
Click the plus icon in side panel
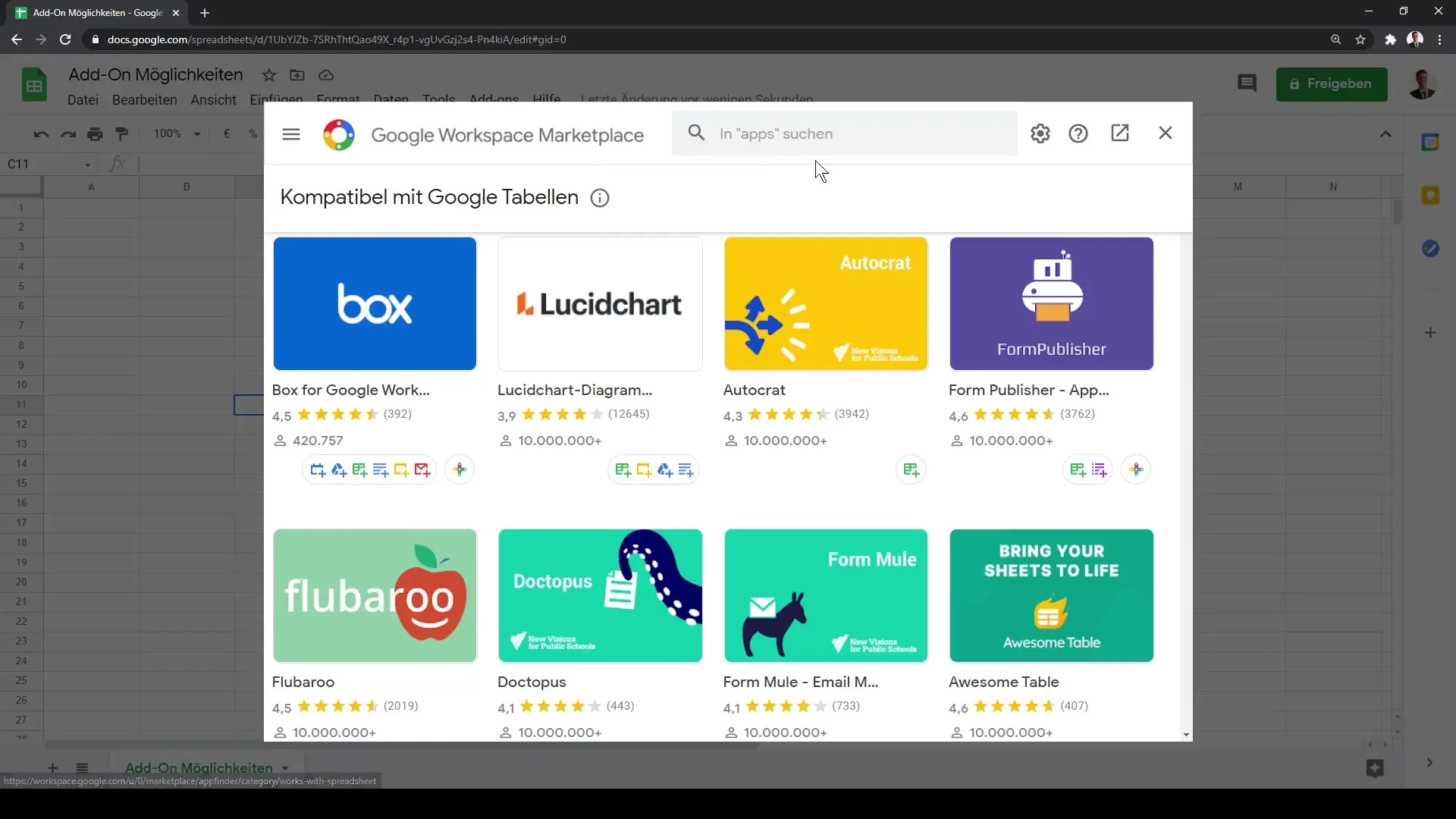click(x=1430, y=333)
